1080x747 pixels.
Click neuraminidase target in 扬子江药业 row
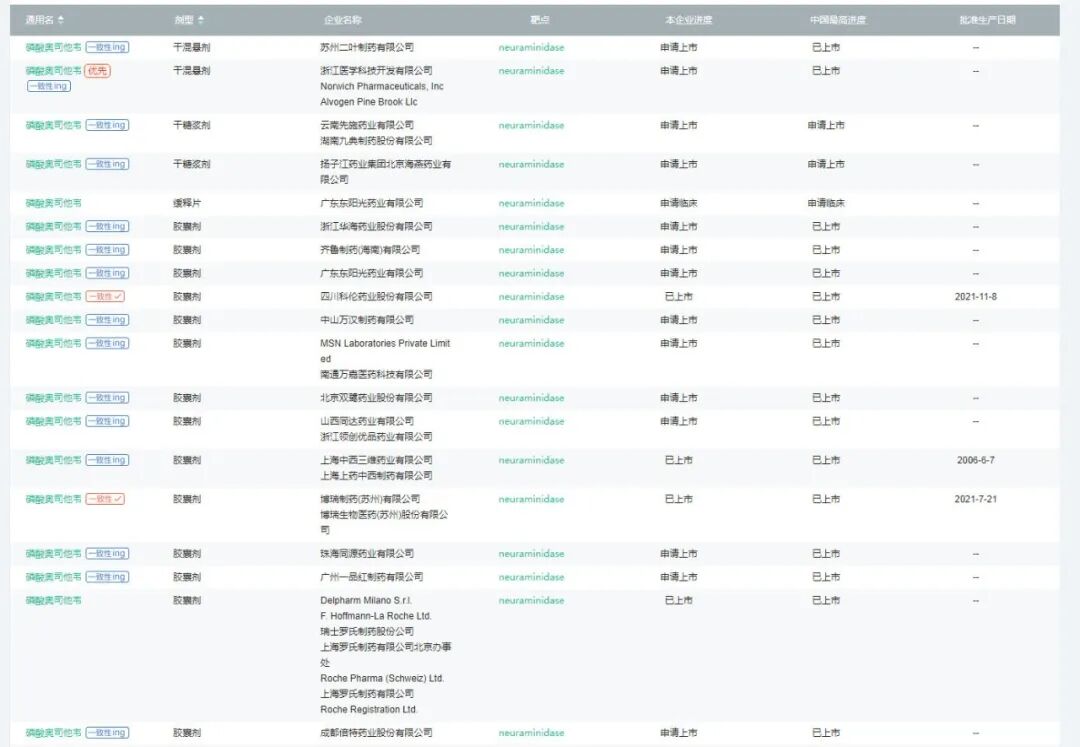coord(531,165)
